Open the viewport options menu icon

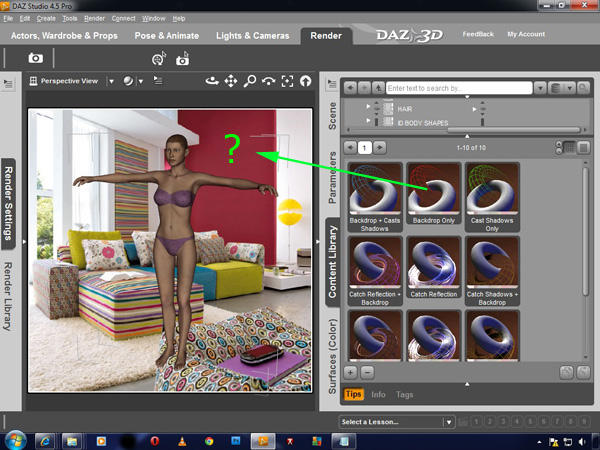coord(158,80)
